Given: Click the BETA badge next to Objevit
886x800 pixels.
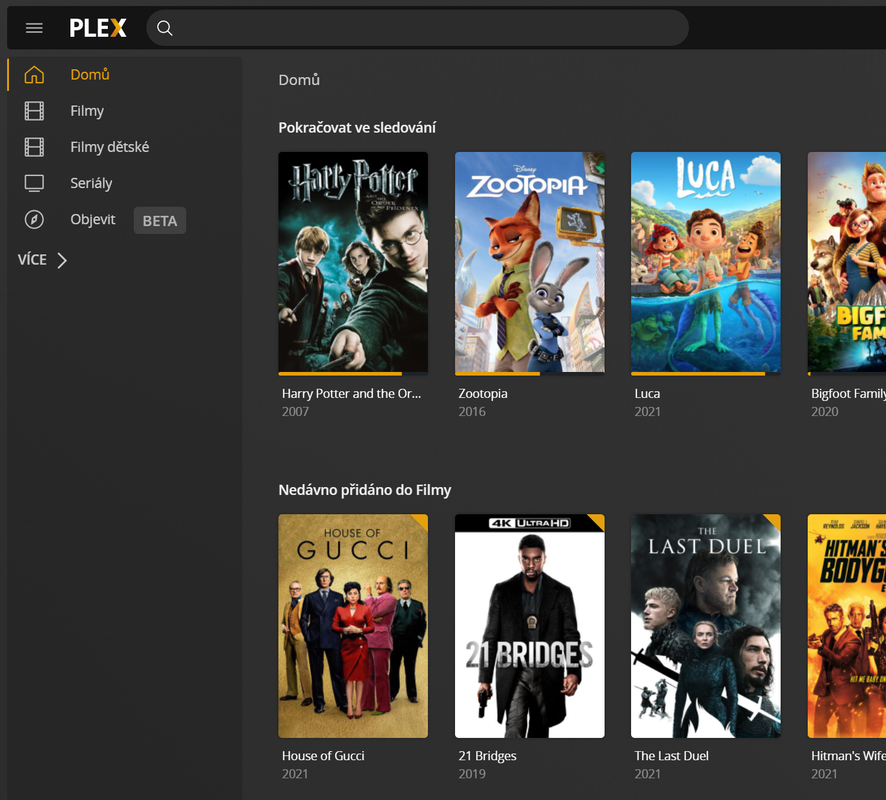Looking at the screenshot, I should pyautogui.click(x=160, y=220).
